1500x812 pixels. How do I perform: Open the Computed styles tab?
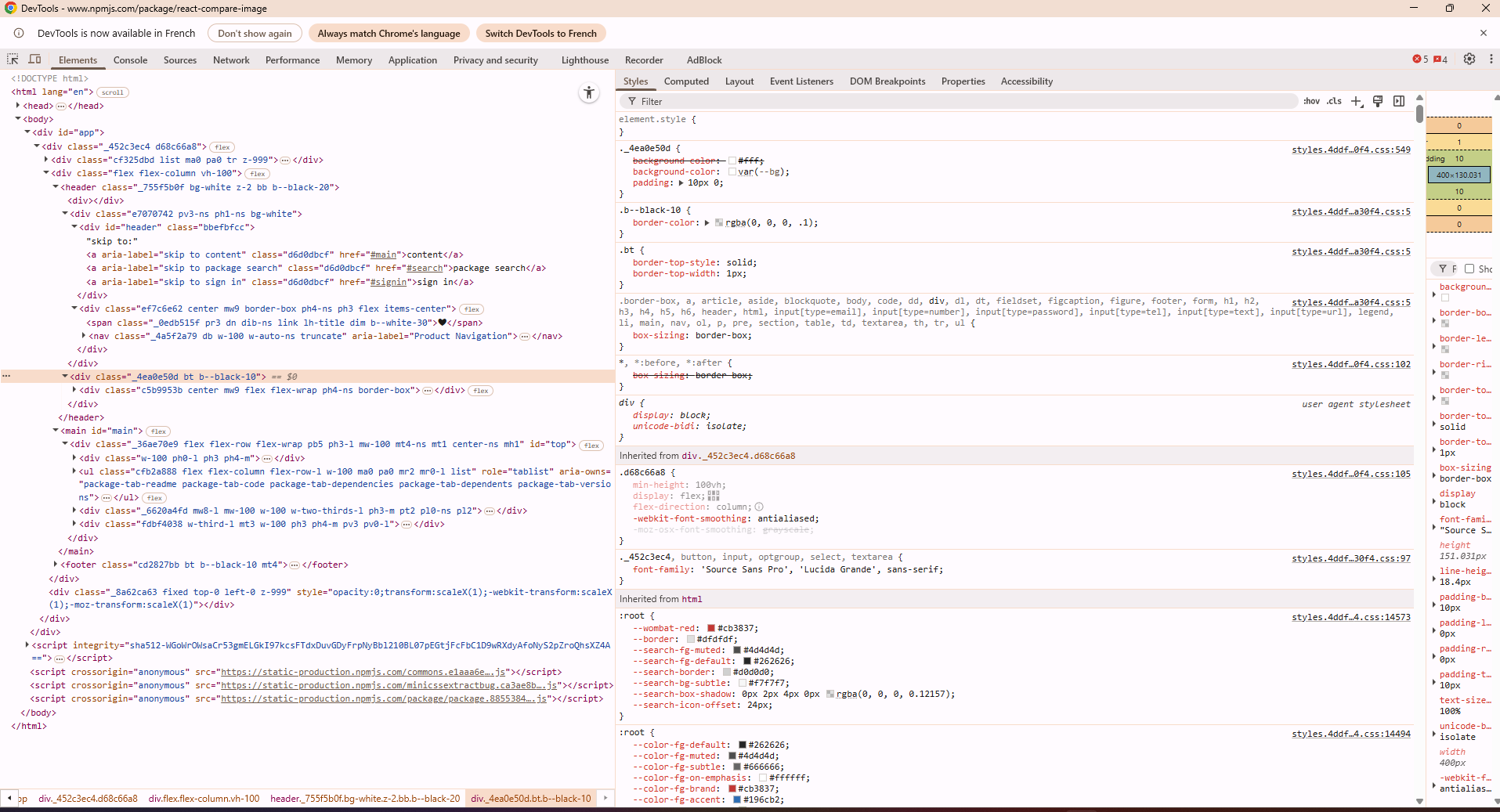pos(686,81)
